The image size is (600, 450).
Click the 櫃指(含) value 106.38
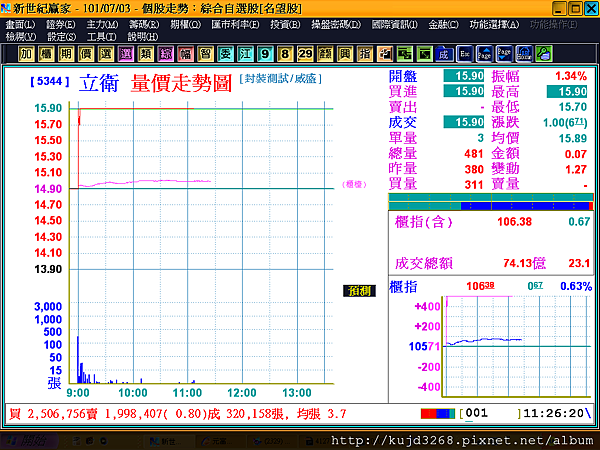tap(514, 222)
